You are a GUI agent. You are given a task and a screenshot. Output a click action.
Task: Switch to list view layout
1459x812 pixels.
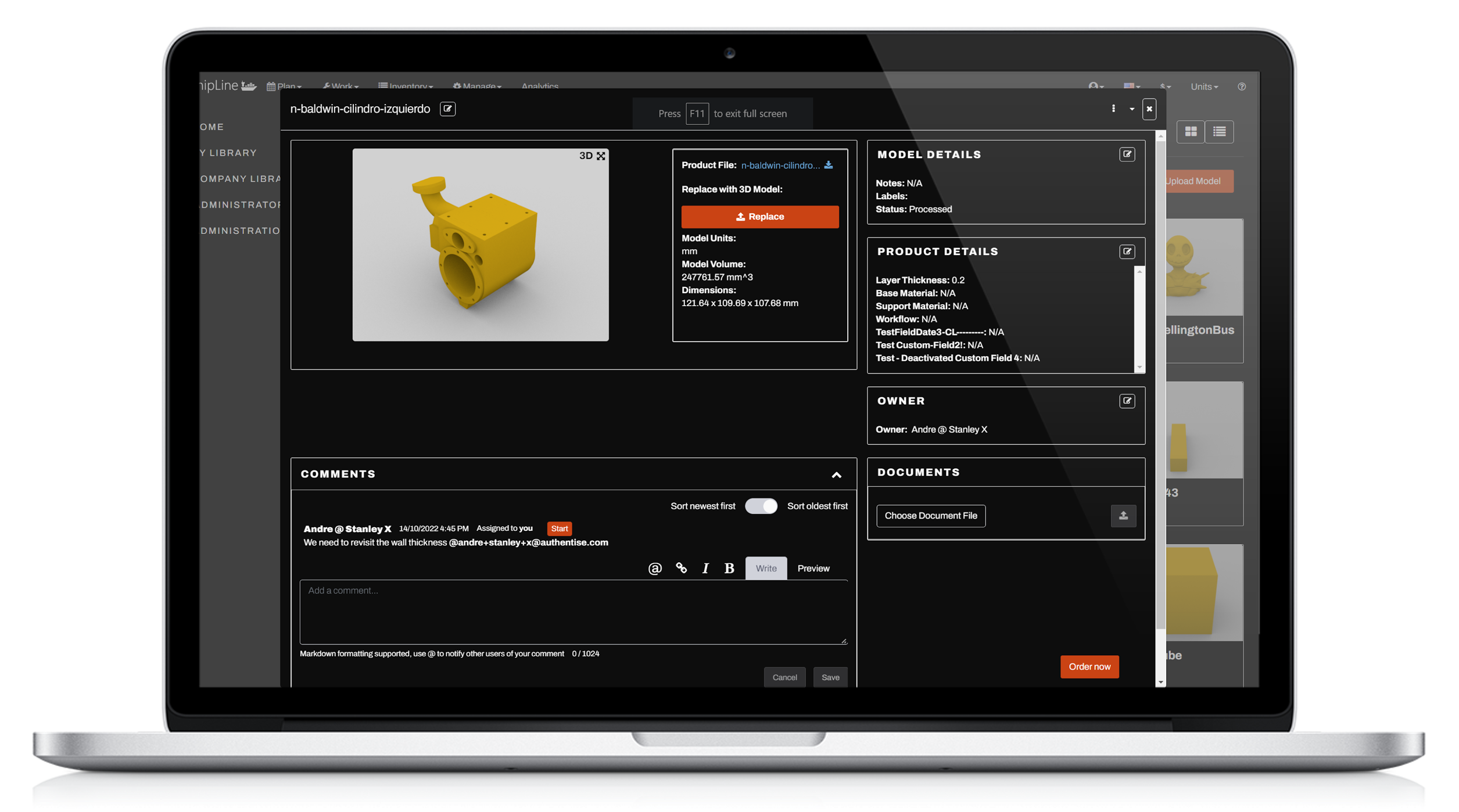click(x=1219, y=132)
